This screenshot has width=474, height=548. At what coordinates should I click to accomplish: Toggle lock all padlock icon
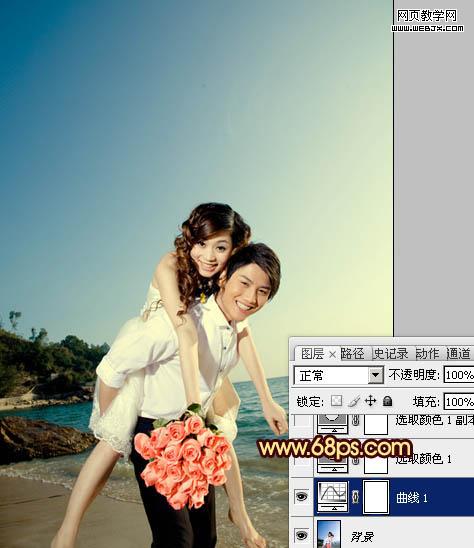[387, 401]
